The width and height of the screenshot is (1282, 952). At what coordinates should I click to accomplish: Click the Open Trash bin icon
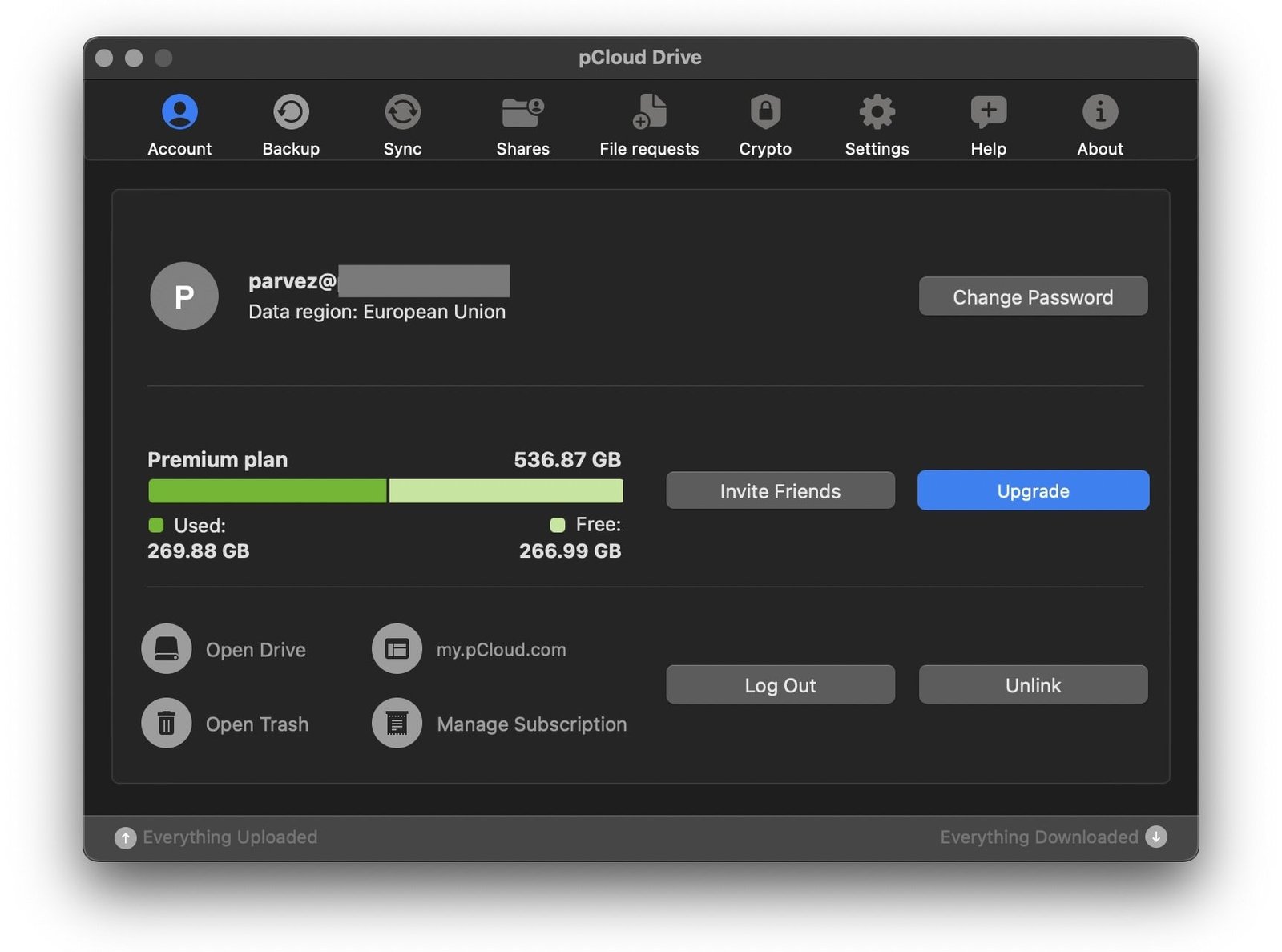(x=167, y=723)
